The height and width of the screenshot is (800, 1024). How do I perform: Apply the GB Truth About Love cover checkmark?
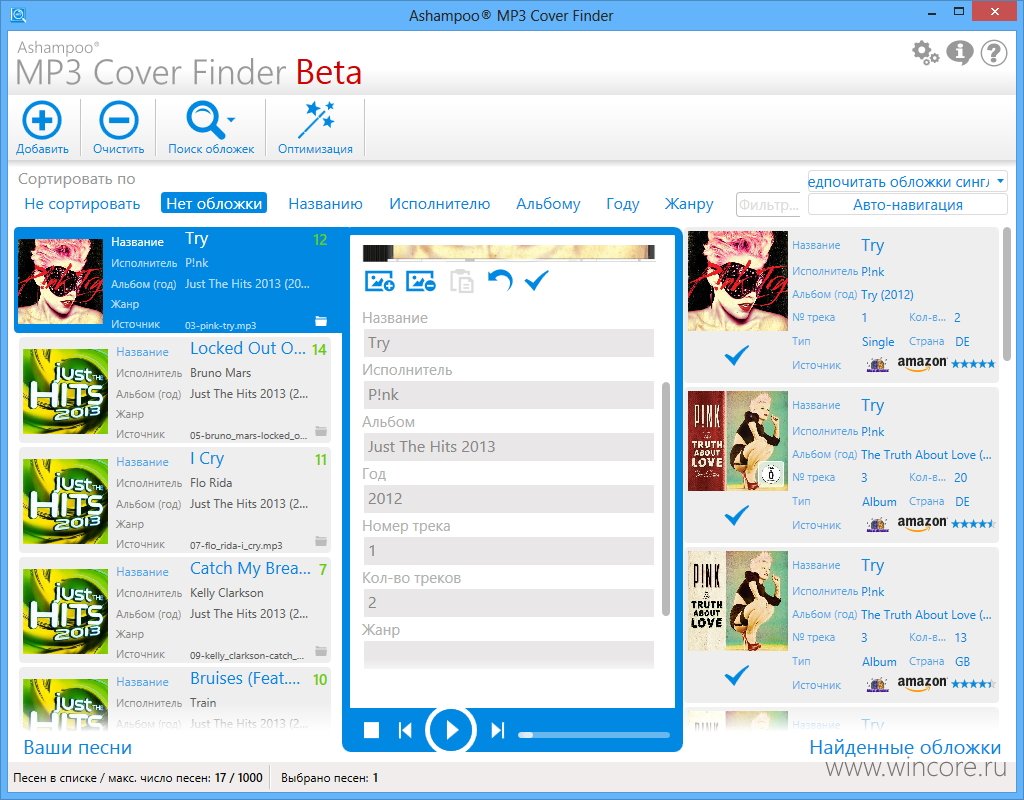point(737,675)
